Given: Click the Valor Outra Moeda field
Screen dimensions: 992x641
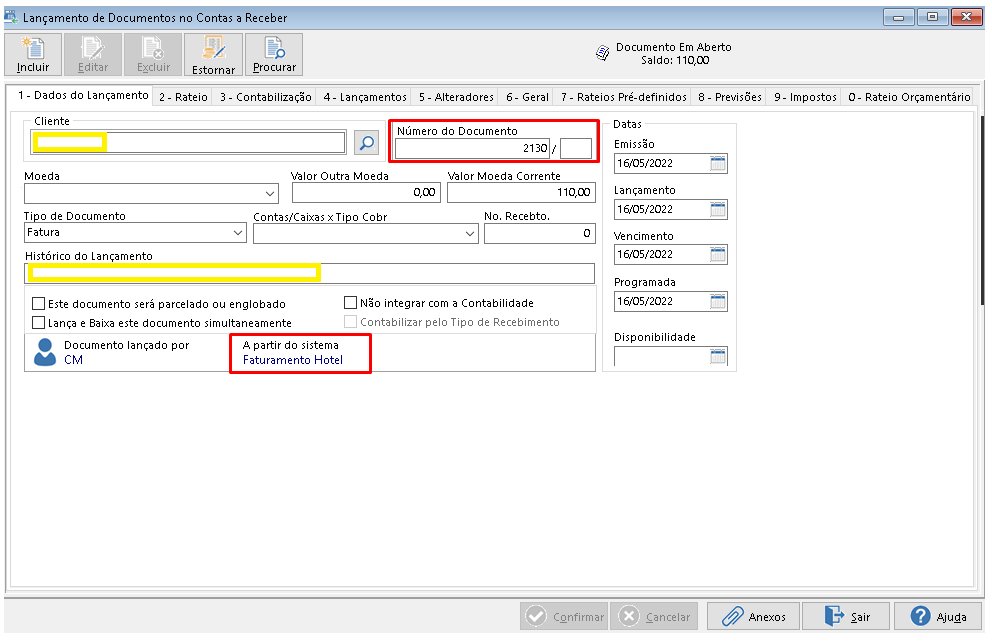Looking at the screenshot, I should pyautogui.click(x=366, y=192).
